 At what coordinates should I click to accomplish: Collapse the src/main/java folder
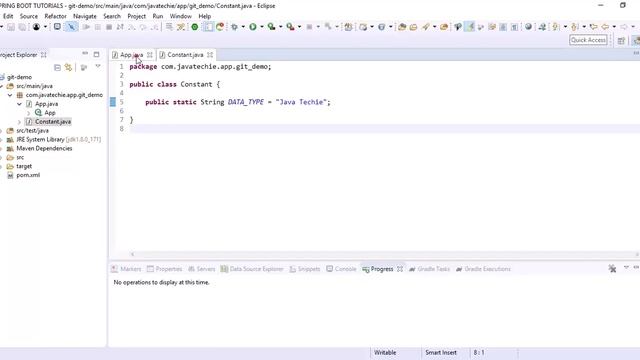[x=2, y=86]
